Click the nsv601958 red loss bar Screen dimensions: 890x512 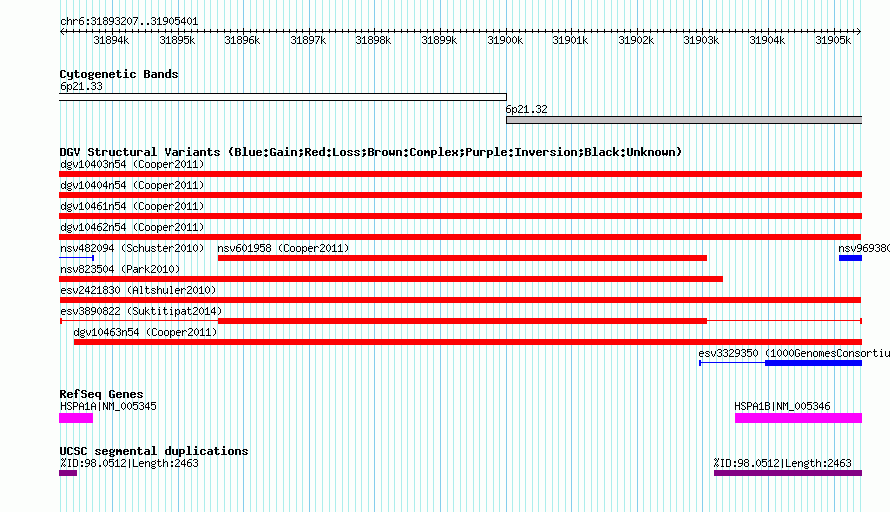462,258
